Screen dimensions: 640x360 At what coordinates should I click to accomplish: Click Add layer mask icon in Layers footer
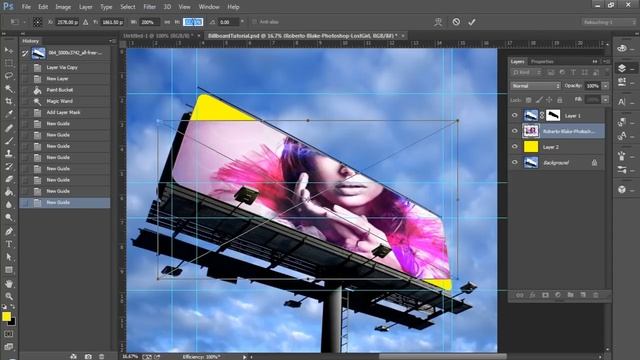[x=545, y=295]
